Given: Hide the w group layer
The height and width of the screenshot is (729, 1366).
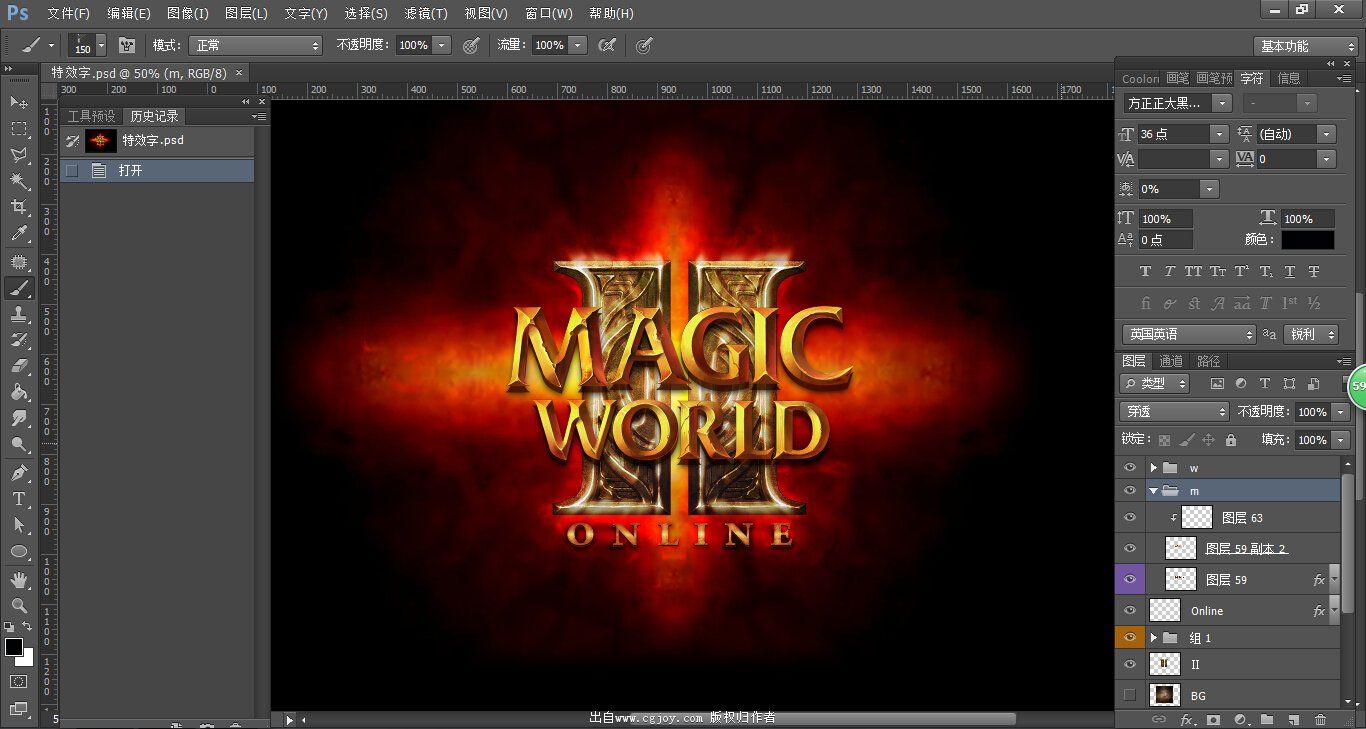Looking at the screenshot, I should [x=1130, y=467].
